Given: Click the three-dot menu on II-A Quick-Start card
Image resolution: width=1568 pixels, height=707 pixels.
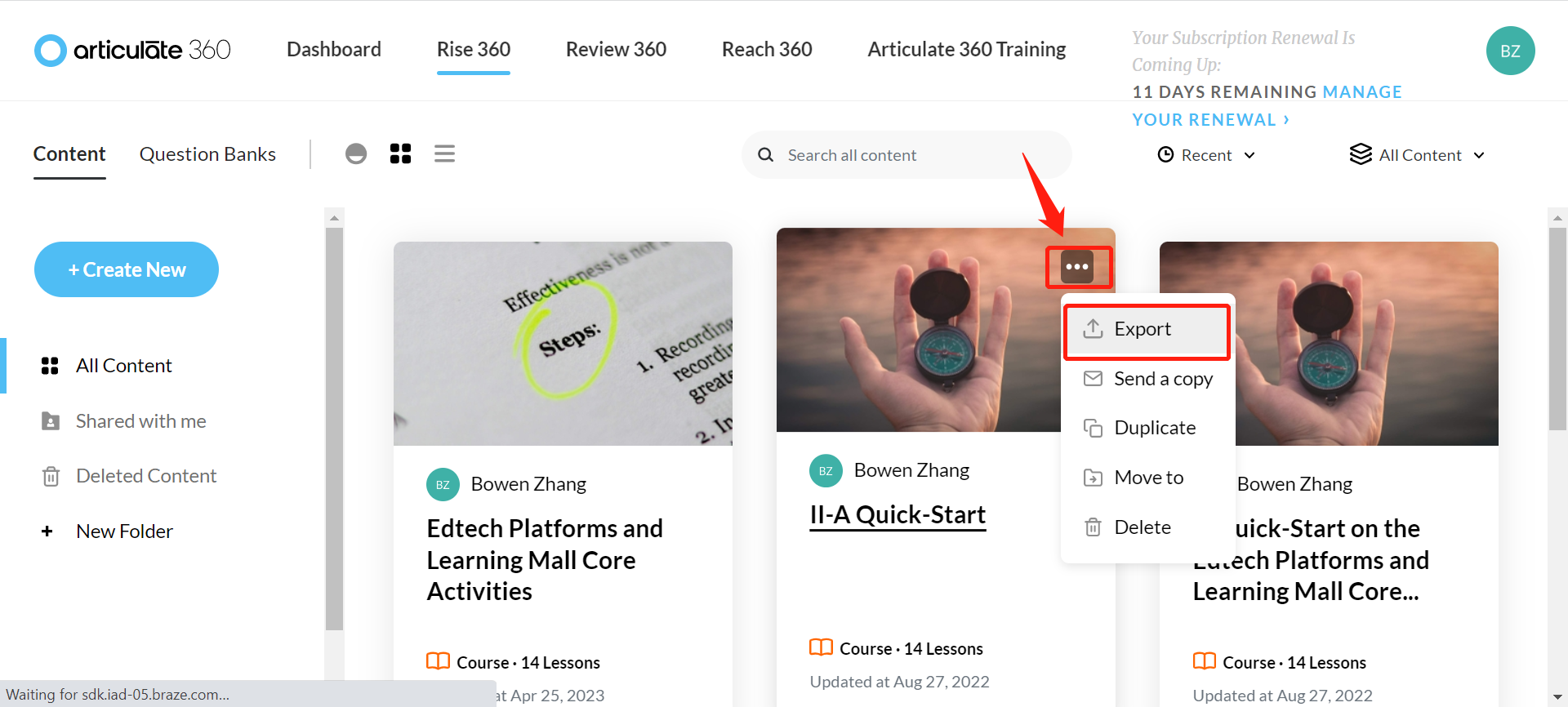Looking at the screenshot, I should point(1077,267).
